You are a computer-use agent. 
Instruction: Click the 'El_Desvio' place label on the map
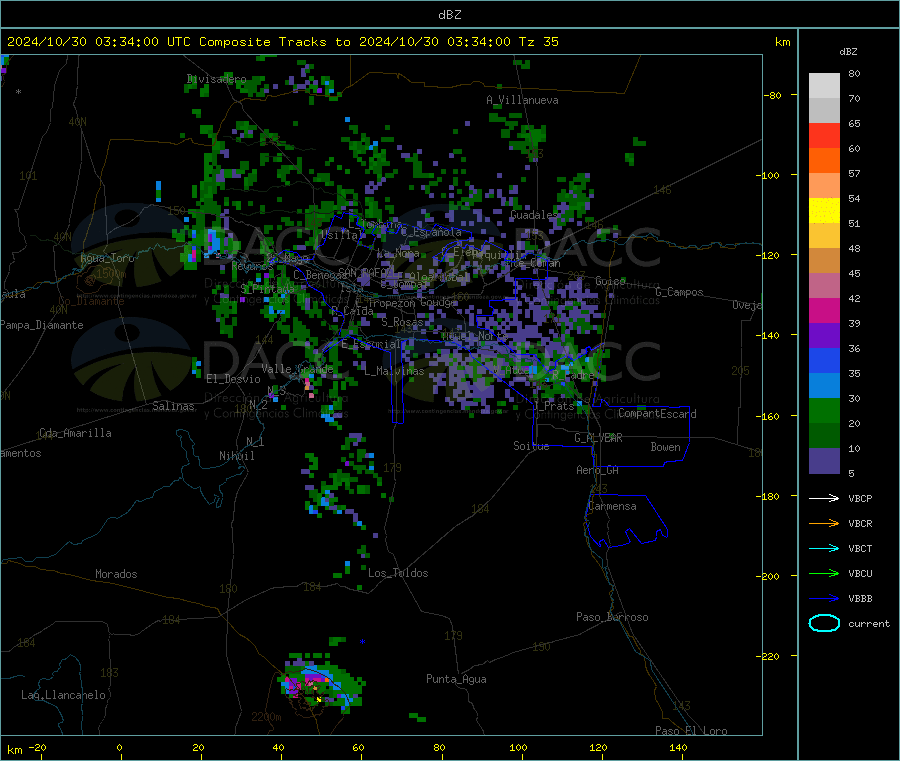pos(233,379)
